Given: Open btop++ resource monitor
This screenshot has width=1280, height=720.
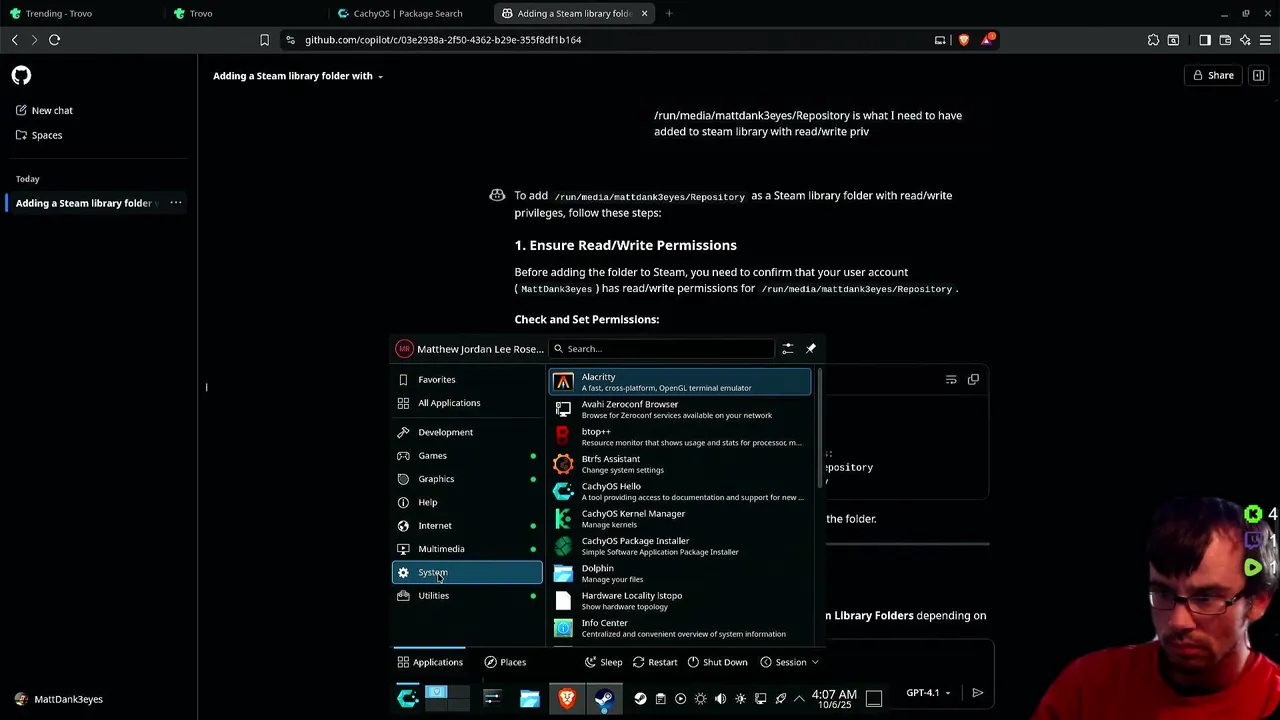Looking at the screenshot, I should click(x=680, y=437).
